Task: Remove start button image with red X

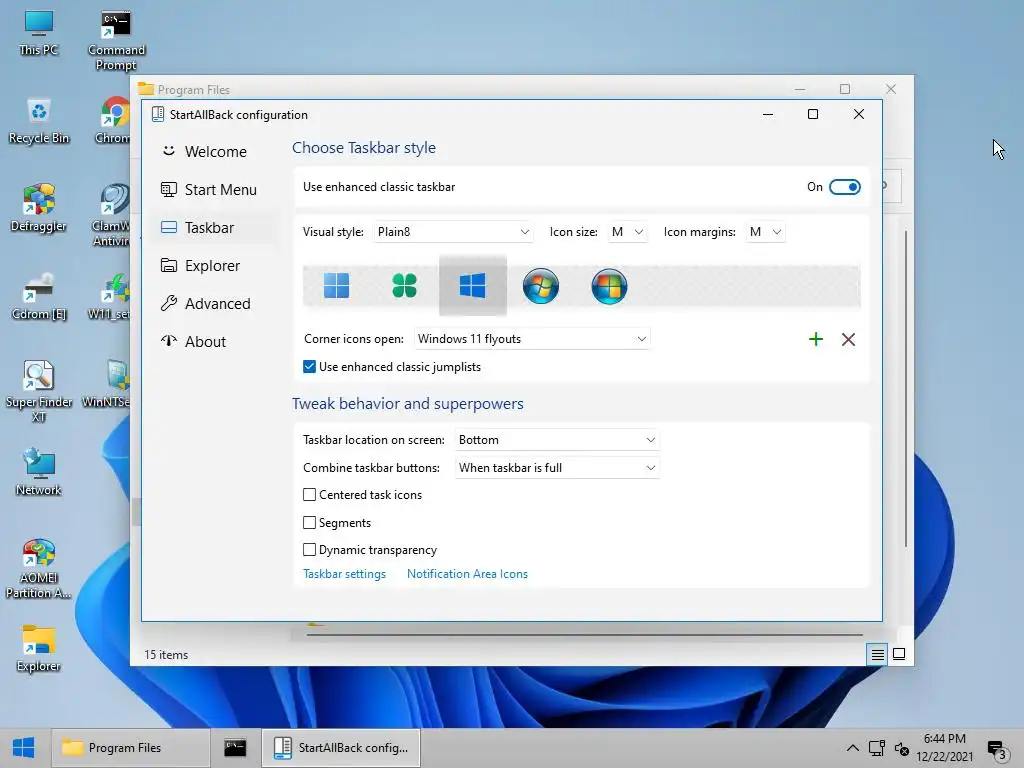Action: (x=848, y=339)
